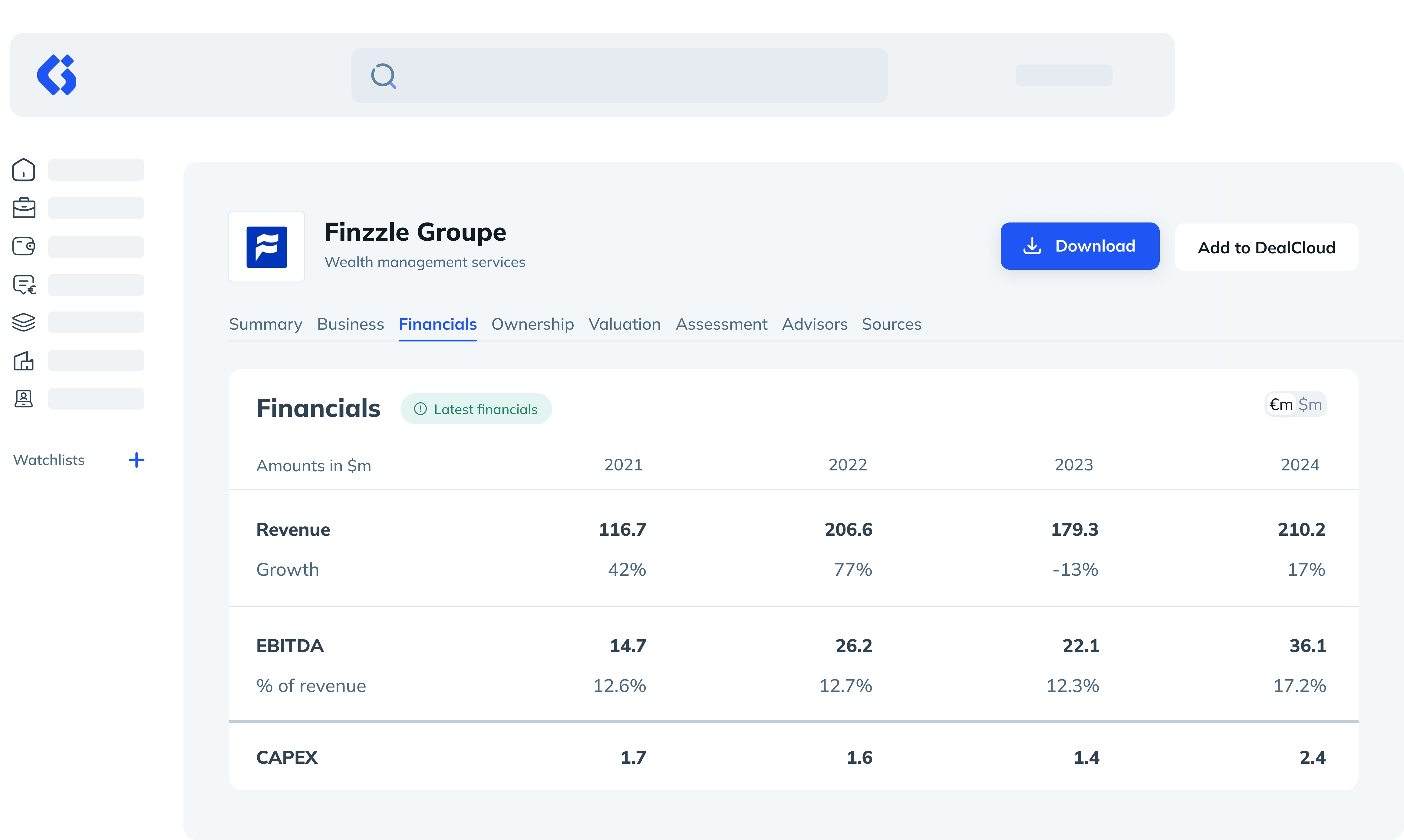Switch currency to $m
The height and width of the screenshot is (840, 1404).
coord(1310,405)
